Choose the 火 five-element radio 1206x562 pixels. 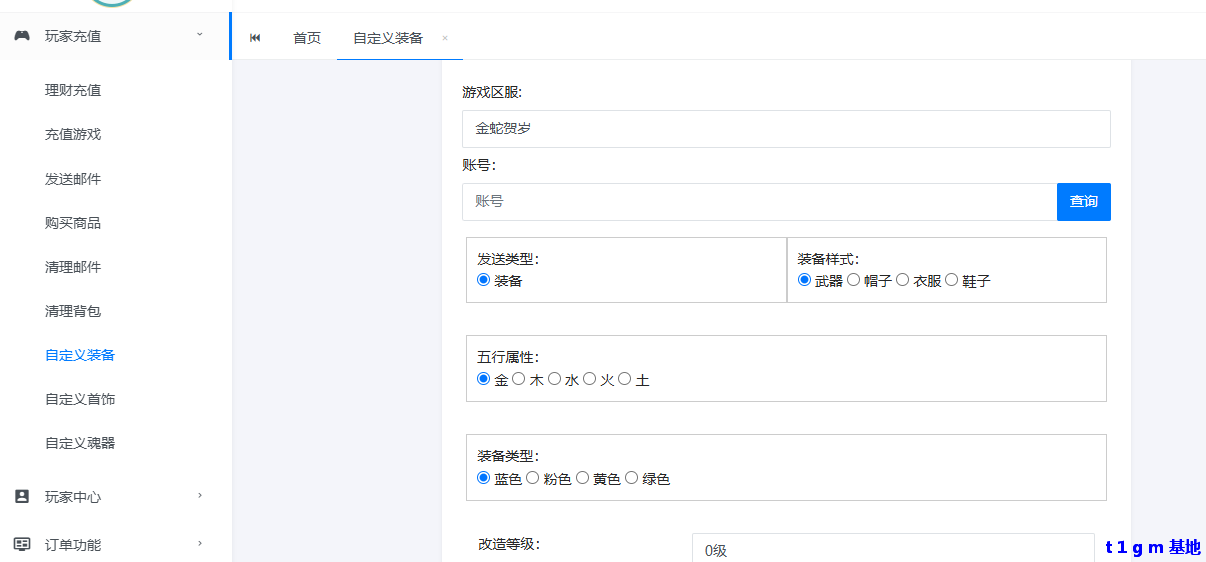pyautogui.click(x=589, y=379)
